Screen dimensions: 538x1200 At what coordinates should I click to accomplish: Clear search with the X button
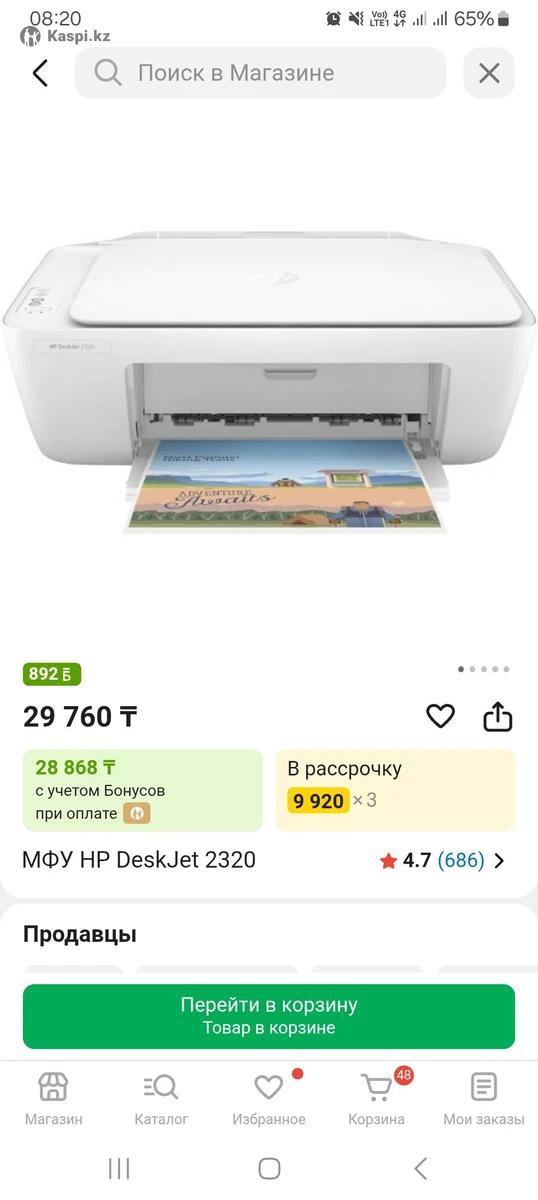pyautogui.click(x=489, y=73)
